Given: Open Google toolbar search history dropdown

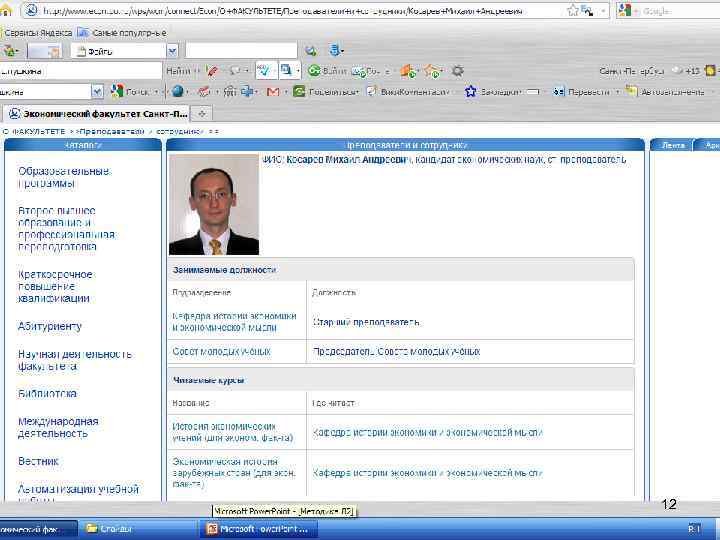Looking at the screenshot, I should [97, 92].
